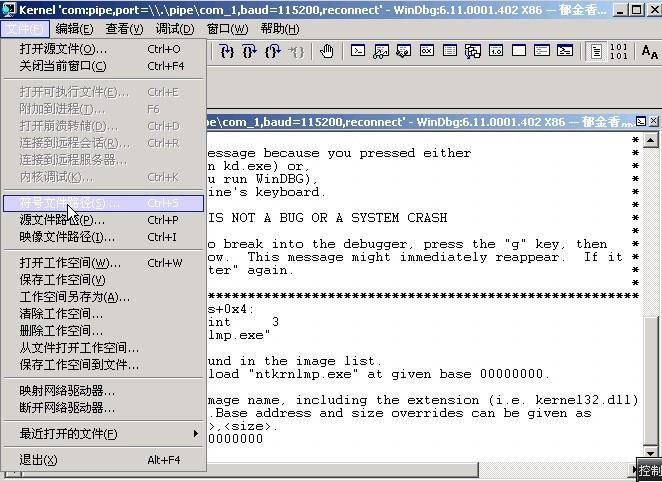Toggle Source mode on icon

coord(596,51)
